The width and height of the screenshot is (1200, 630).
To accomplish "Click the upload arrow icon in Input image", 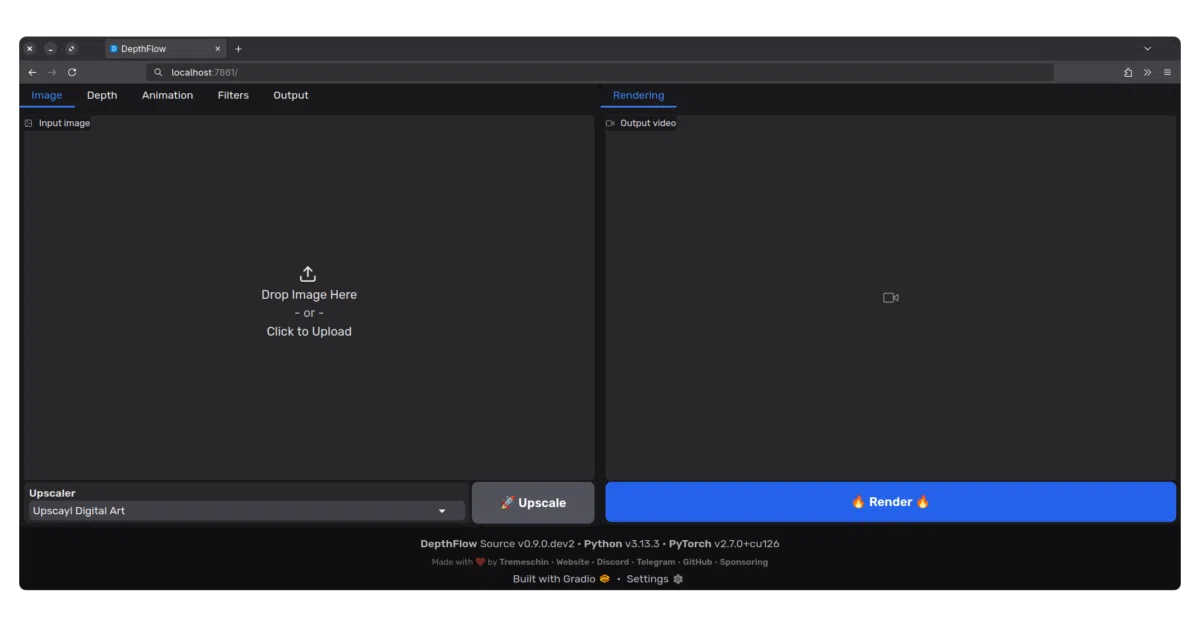I will 308,274.
